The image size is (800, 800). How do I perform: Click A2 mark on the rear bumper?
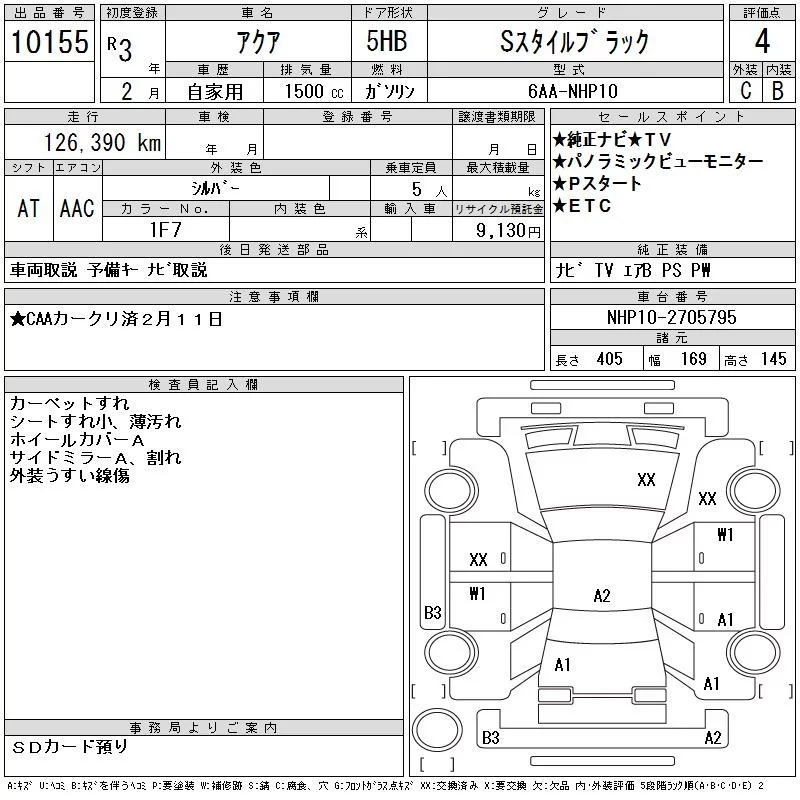pyautogui.click(x=713, y=737)
